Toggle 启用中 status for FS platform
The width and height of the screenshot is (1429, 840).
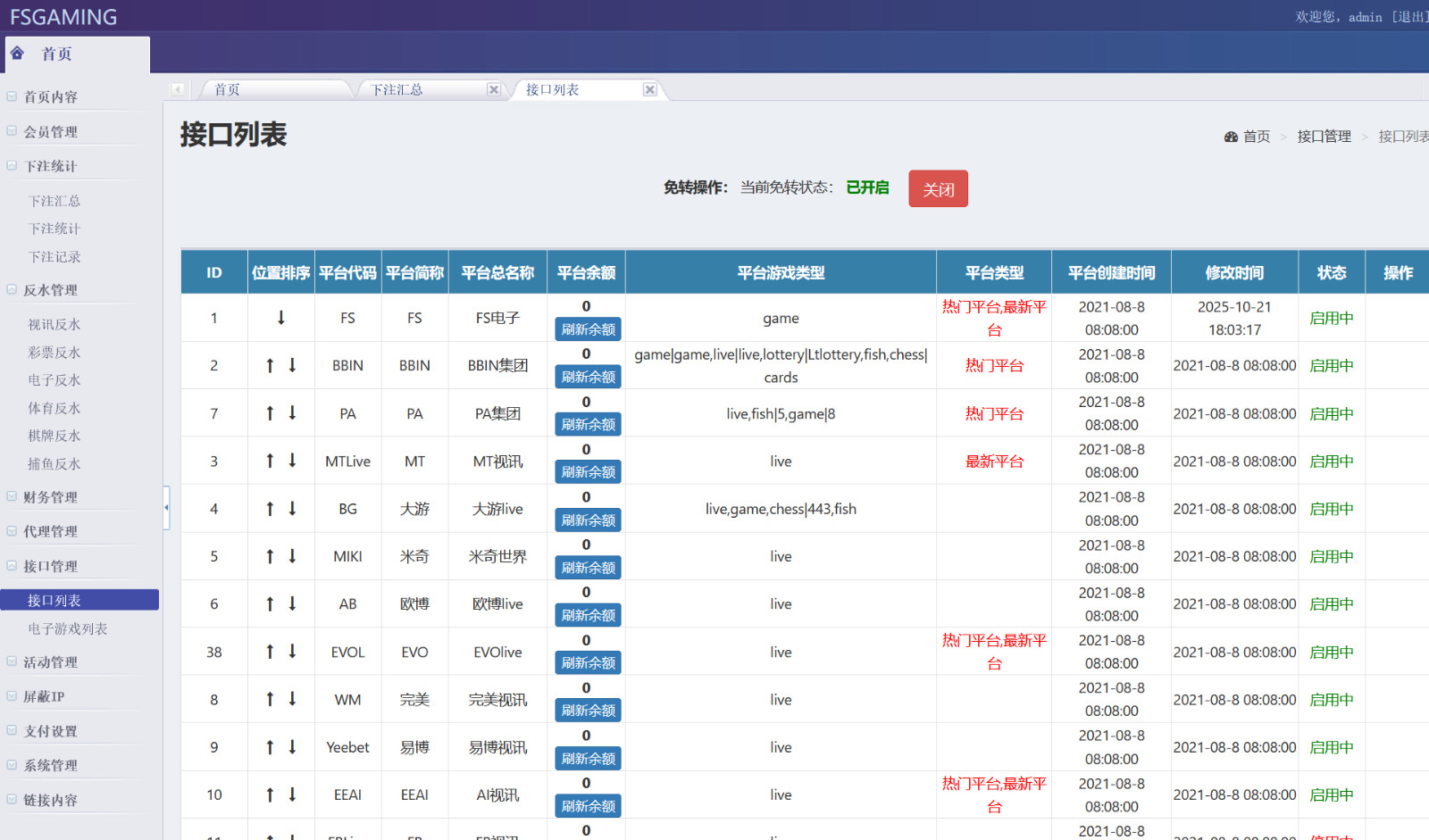pos(1331,318)
